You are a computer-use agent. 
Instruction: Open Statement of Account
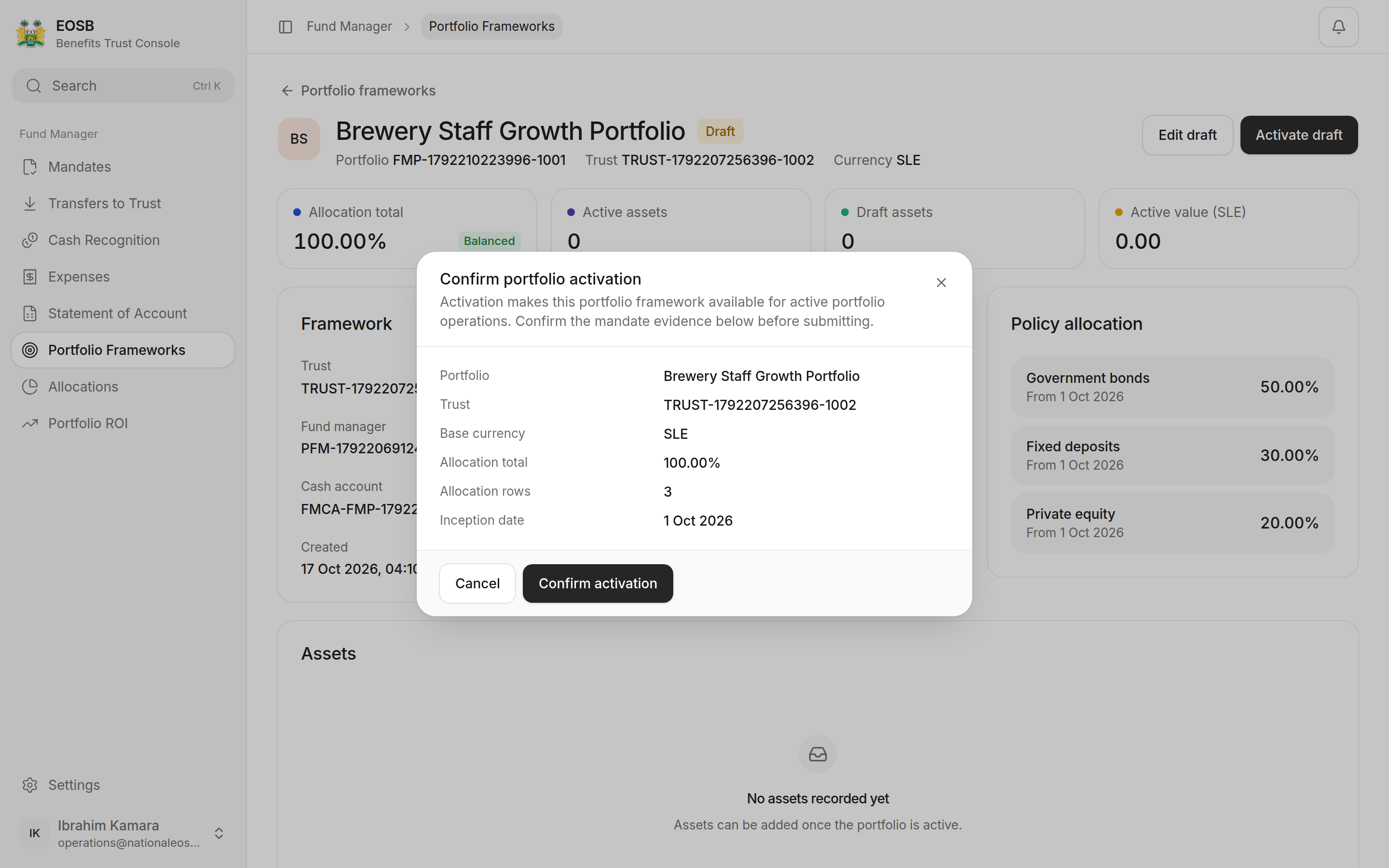pos(123,313)
